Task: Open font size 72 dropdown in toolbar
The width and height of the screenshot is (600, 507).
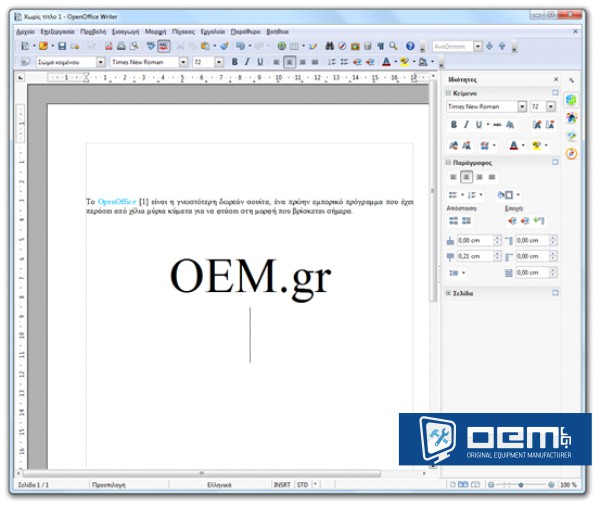Action: [x=219, y=62]
